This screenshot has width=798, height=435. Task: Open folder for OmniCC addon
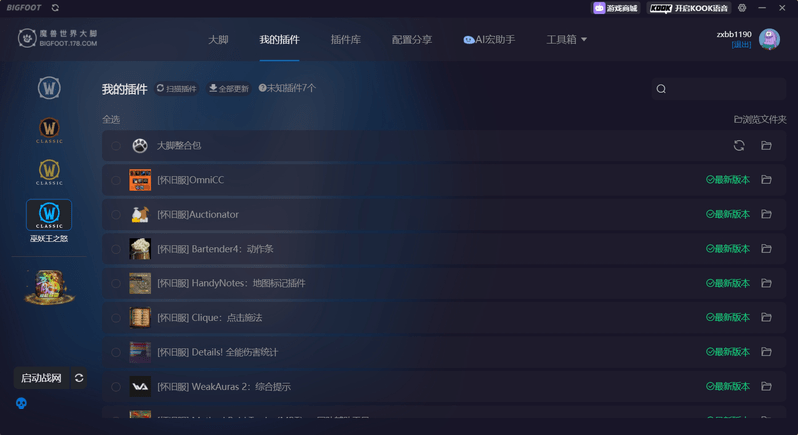pos(766,180)
